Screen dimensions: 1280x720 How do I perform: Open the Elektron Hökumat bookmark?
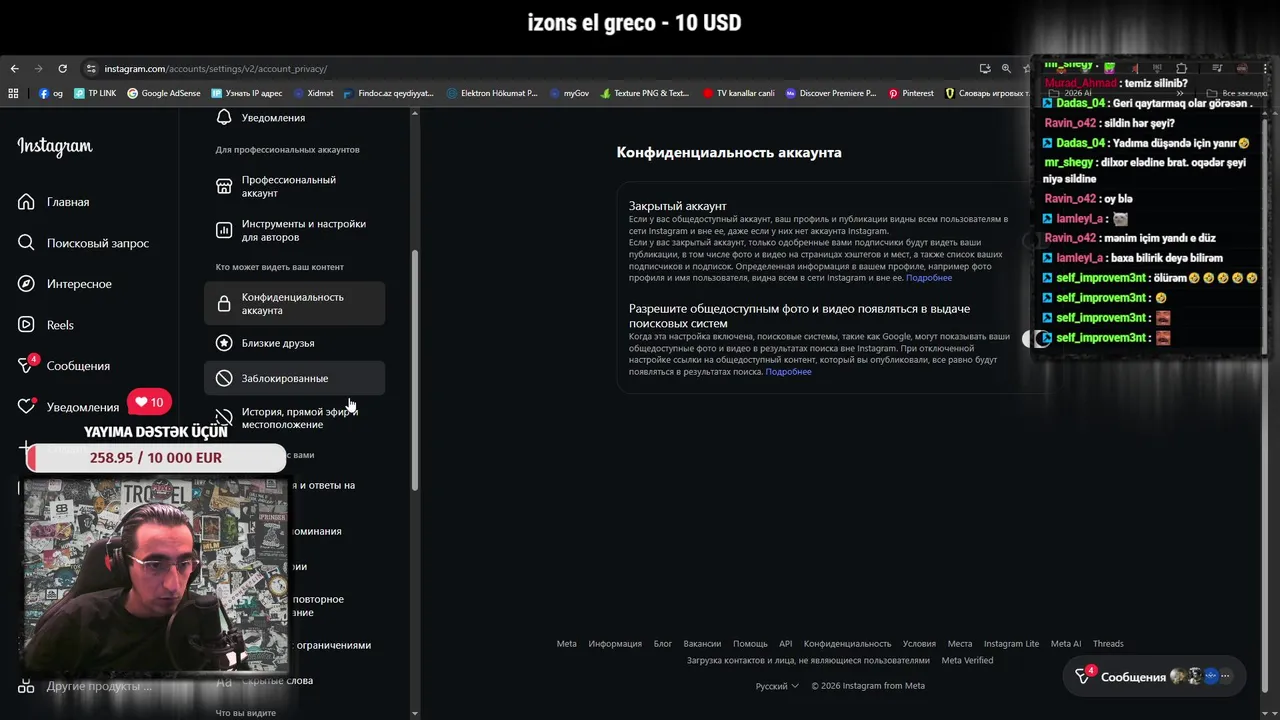(492, 93)
